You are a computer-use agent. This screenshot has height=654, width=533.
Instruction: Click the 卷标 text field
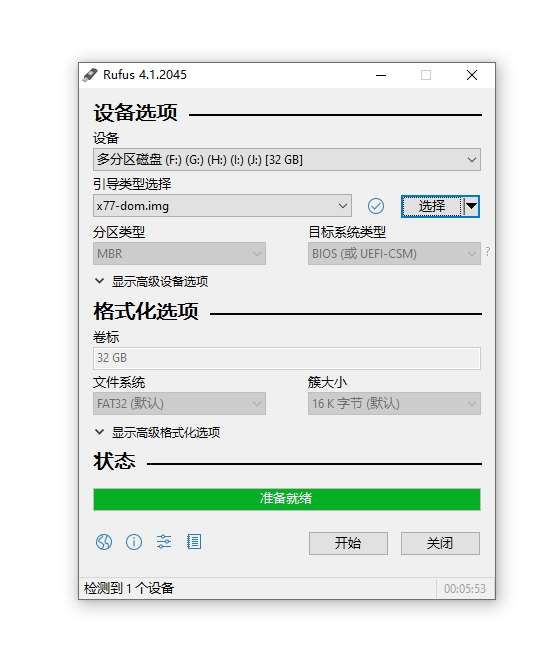(x=287, y=358)
